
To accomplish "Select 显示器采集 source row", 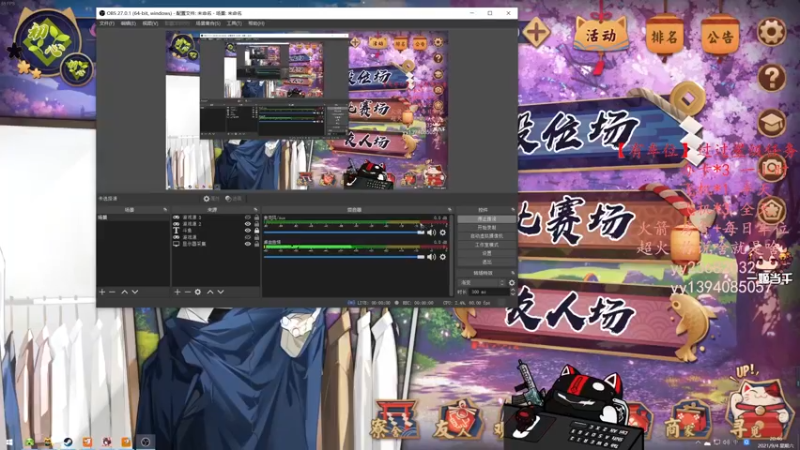I will 215,244.
